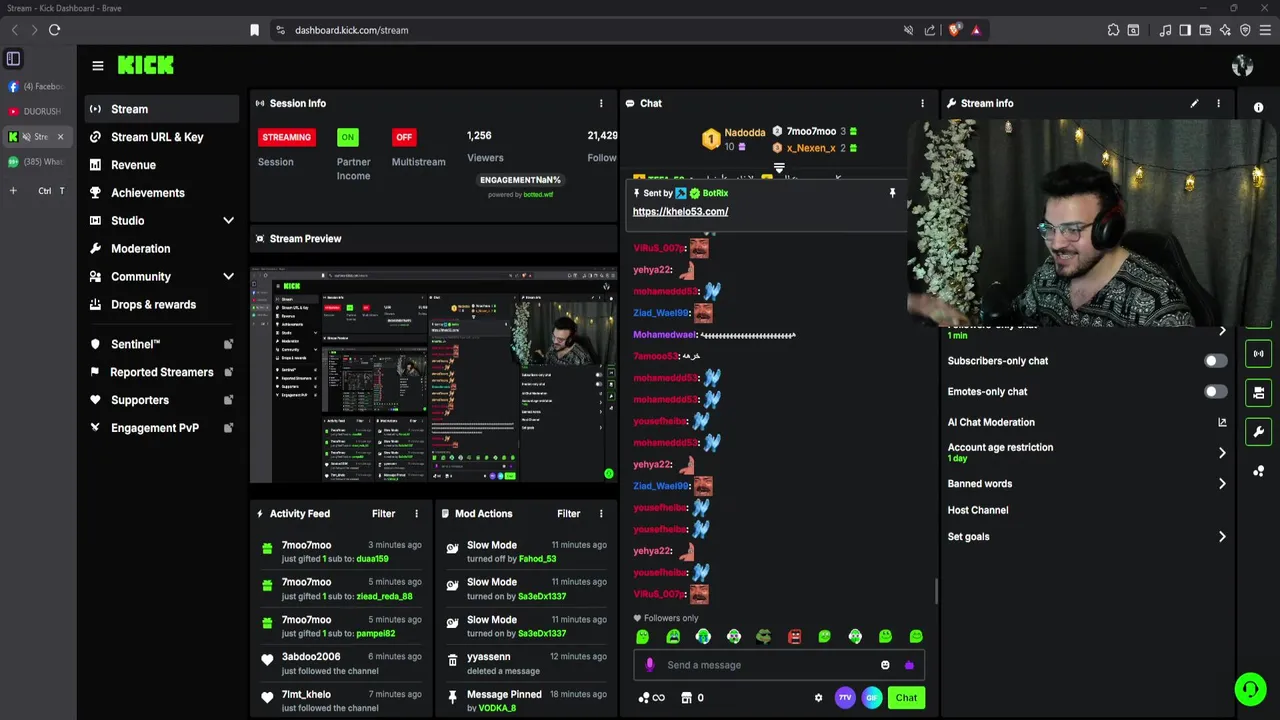1280x720 pixels.
Task: Click the green KICK logo
Action: [x=146, y=65]
